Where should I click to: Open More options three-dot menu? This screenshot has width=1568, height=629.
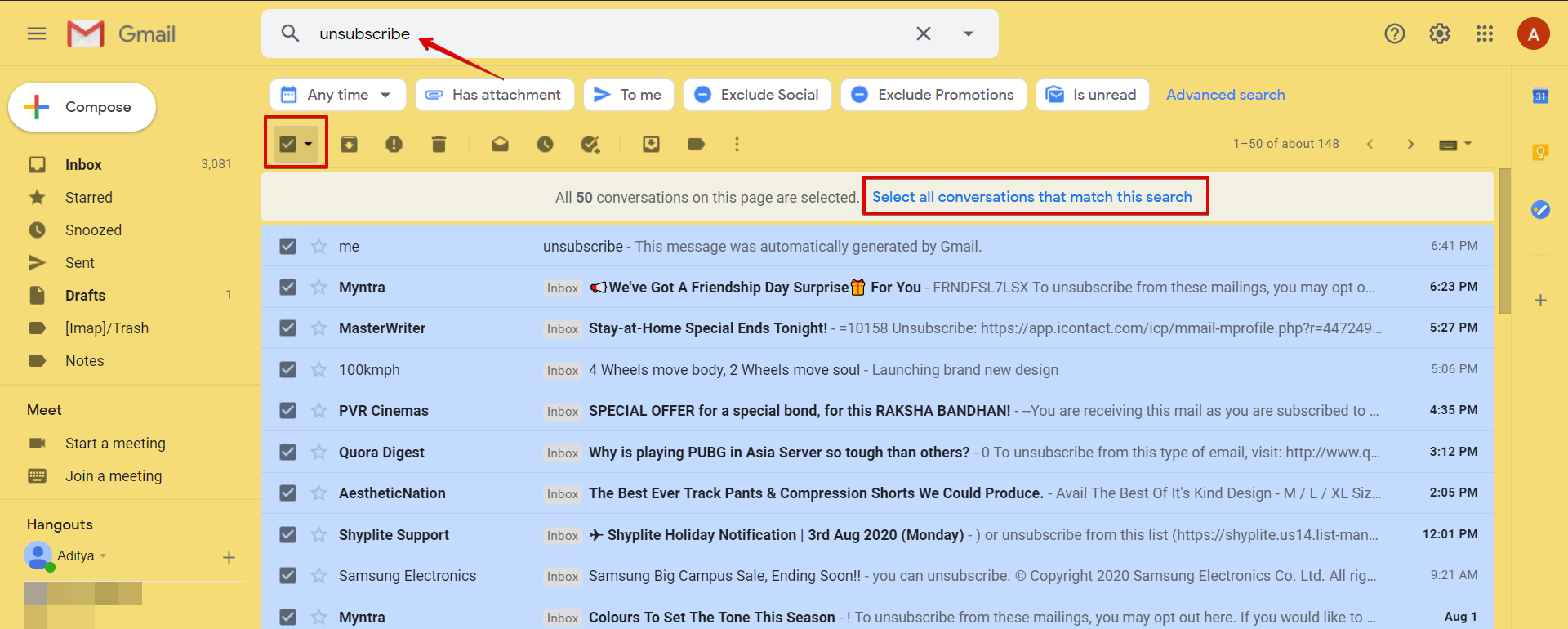click(737, 145)
